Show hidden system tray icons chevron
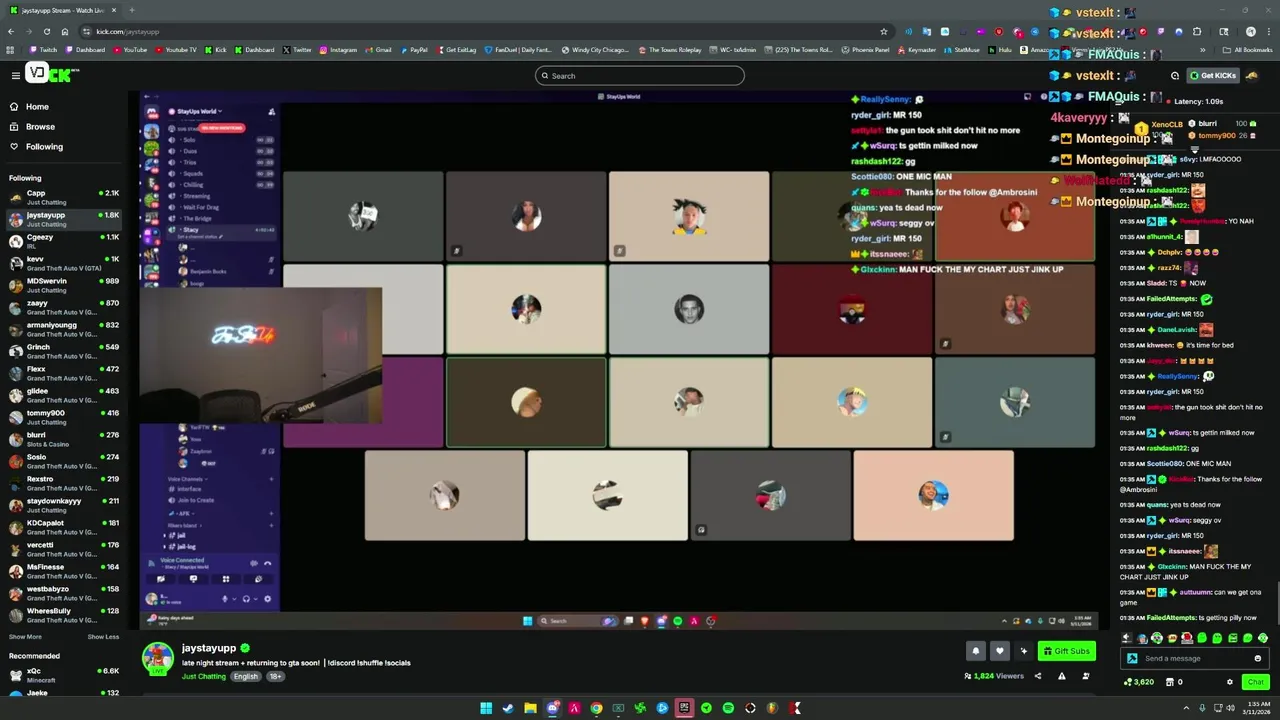The width and height of the screenshot is (1280, 720). click(1186, 708)
